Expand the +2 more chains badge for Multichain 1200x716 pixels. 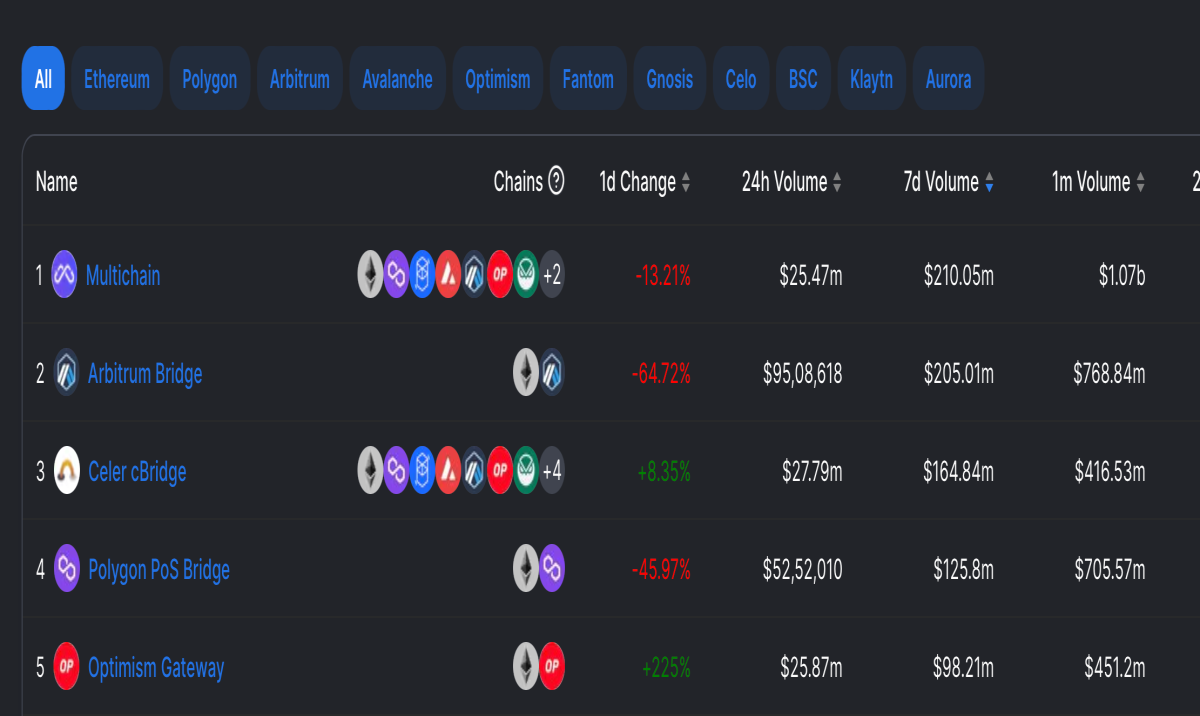552,275
